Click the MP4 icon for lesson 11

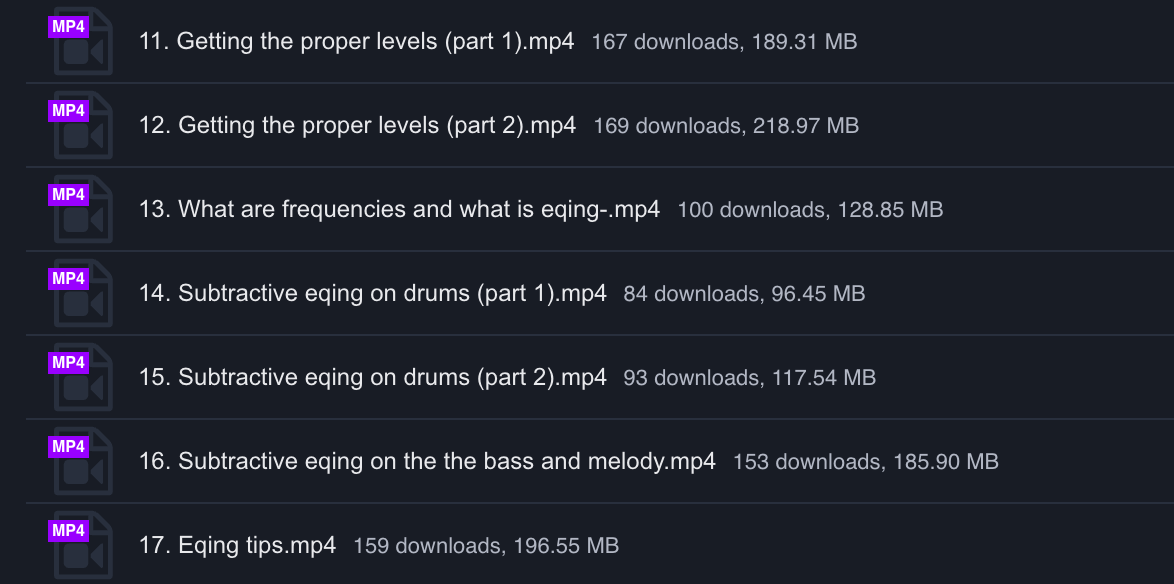(x=82, y=43)
